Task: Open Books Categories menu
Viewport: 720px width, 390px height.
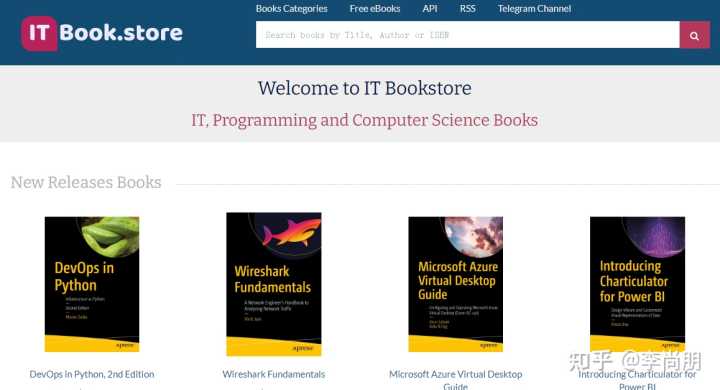Action: (292, 9)
